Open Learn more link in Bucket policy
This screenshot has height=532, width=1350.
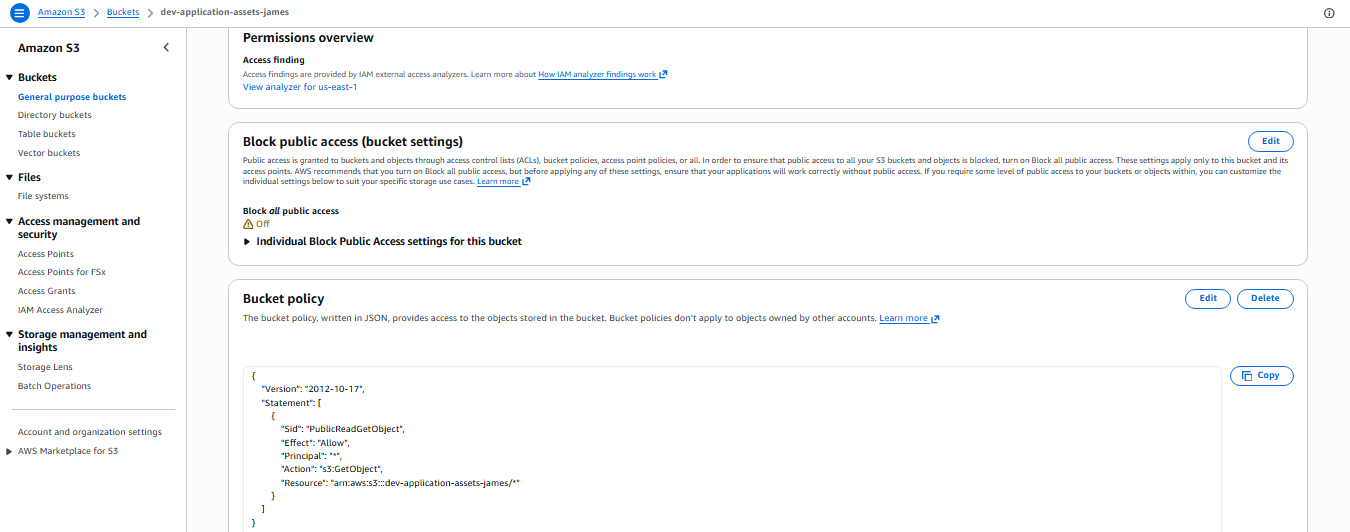(x=909, y=318)
